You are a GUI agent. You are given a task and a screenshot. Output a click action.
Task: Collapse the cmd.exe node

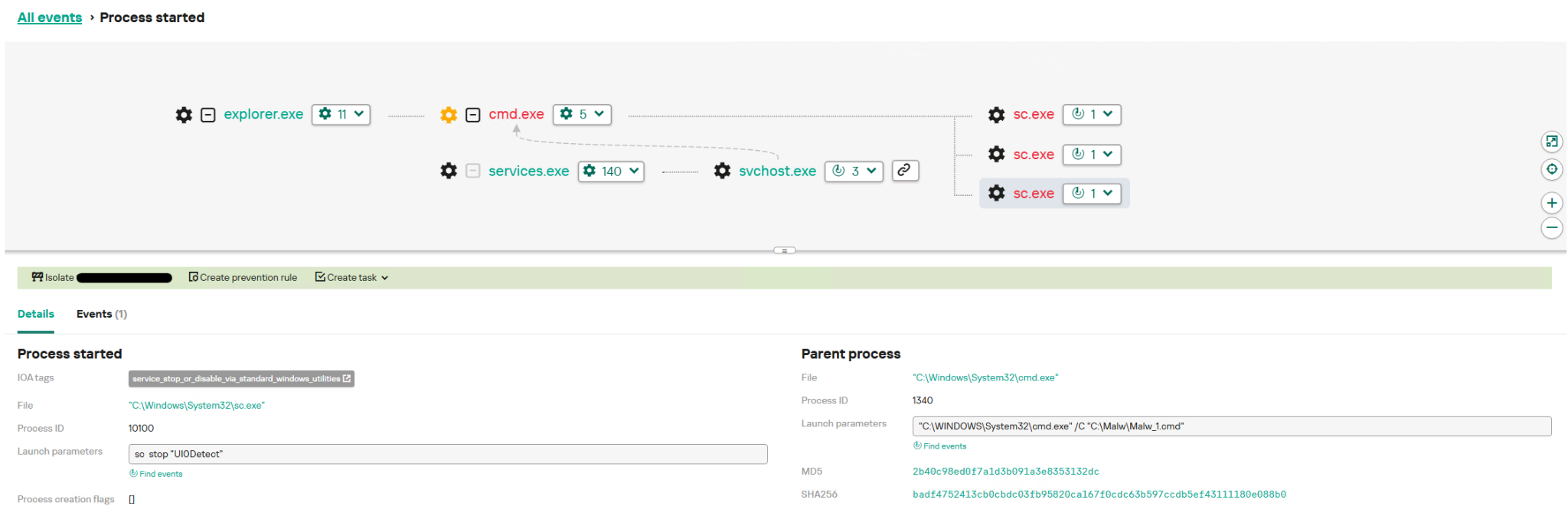[473, 115]
